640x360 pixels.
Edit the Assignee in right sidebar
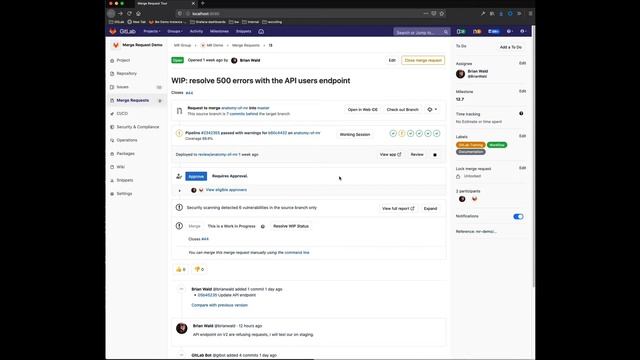(522, 63)
